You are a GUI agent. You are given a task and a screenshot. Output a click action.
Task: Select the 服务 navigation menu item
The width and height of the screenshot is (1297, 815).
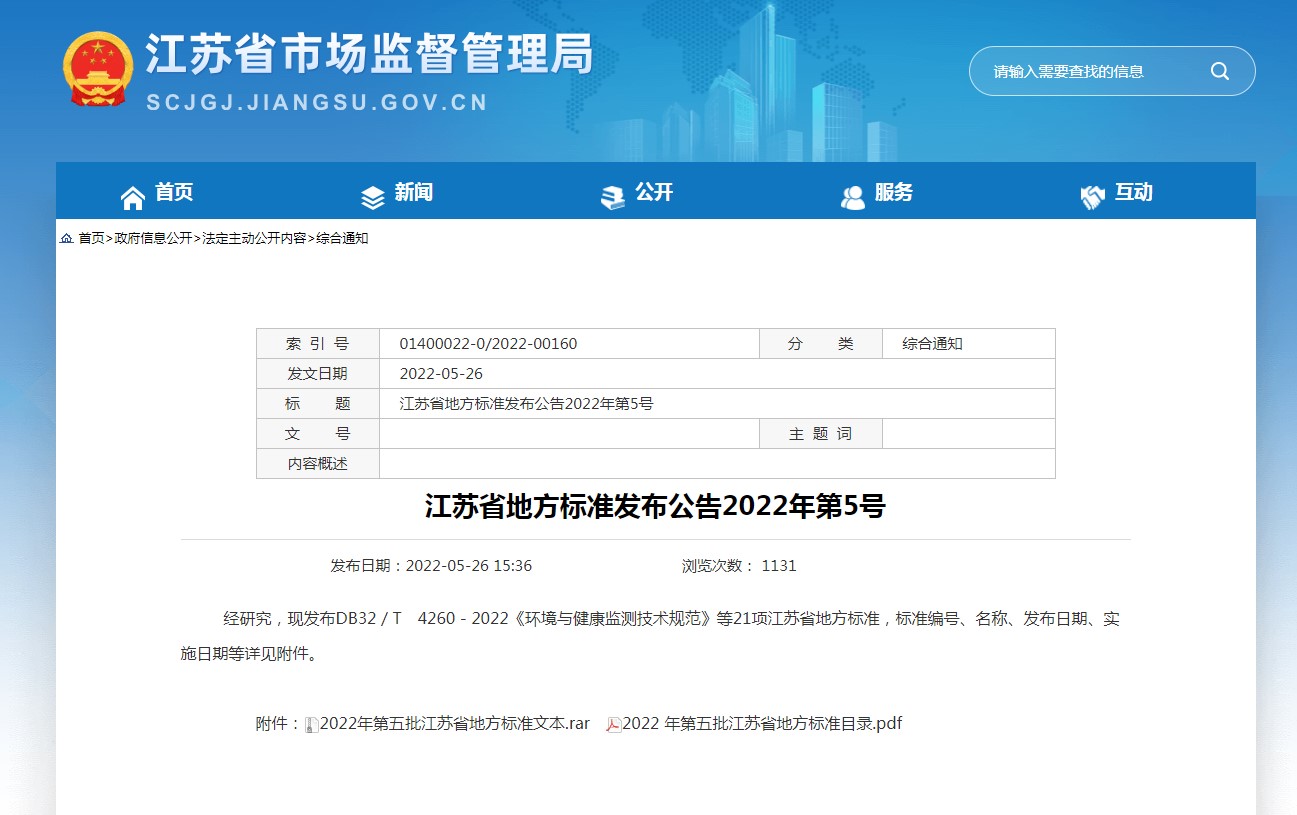click(x=893, y=192)
